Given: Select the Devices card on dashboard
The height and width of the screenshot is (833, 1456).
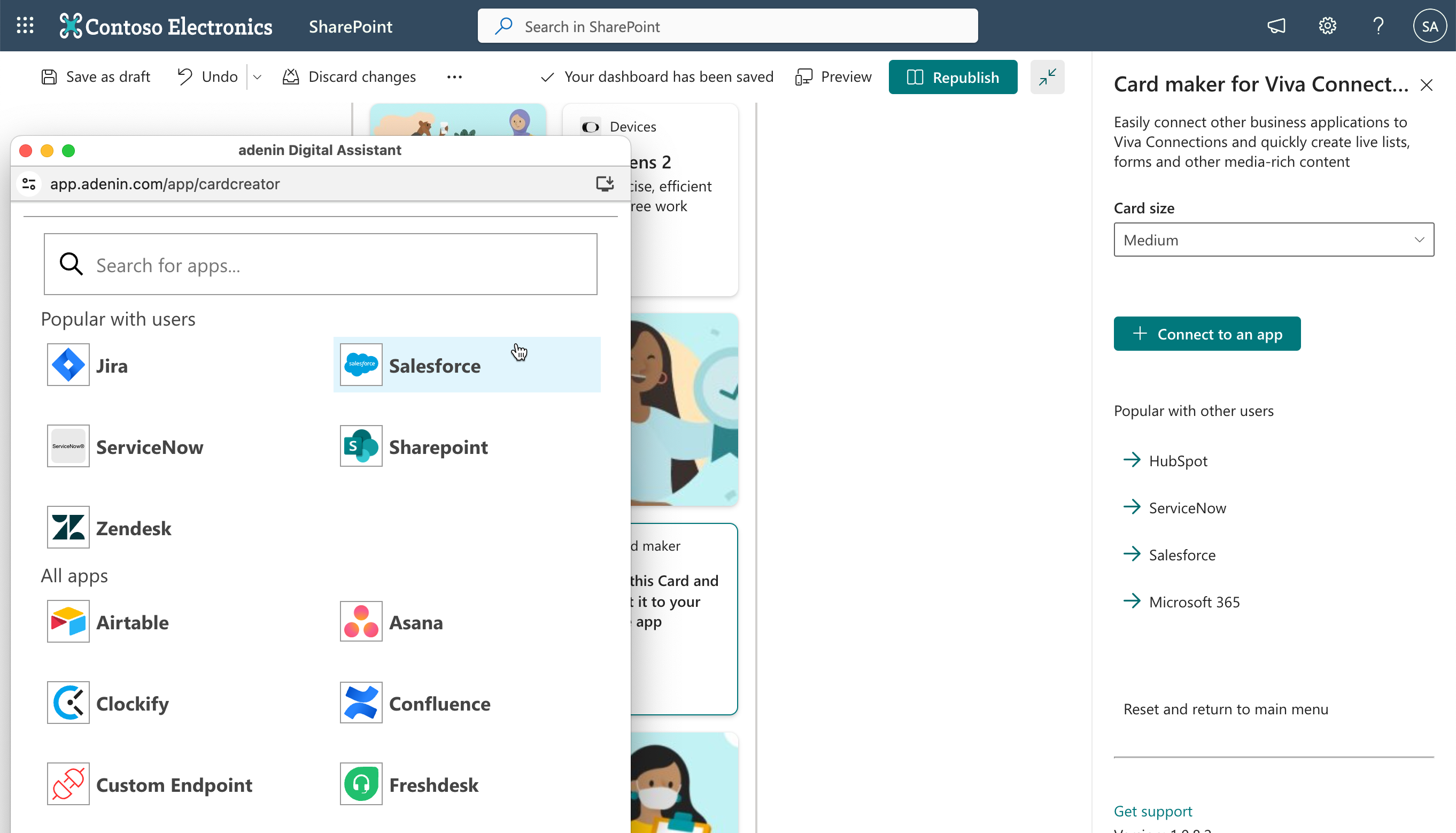Looking at the screenshot, I should [650, 199].
